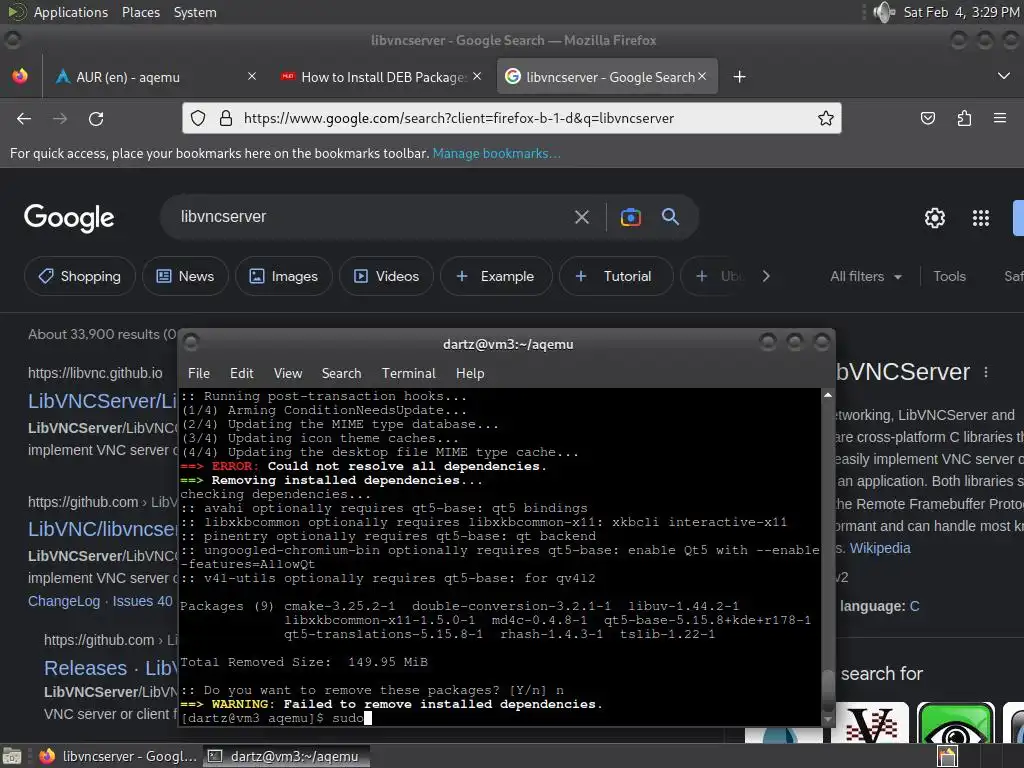Open the Issues 40 sublink
This screenshot has width=1024, height=768.
coord(142,601)
